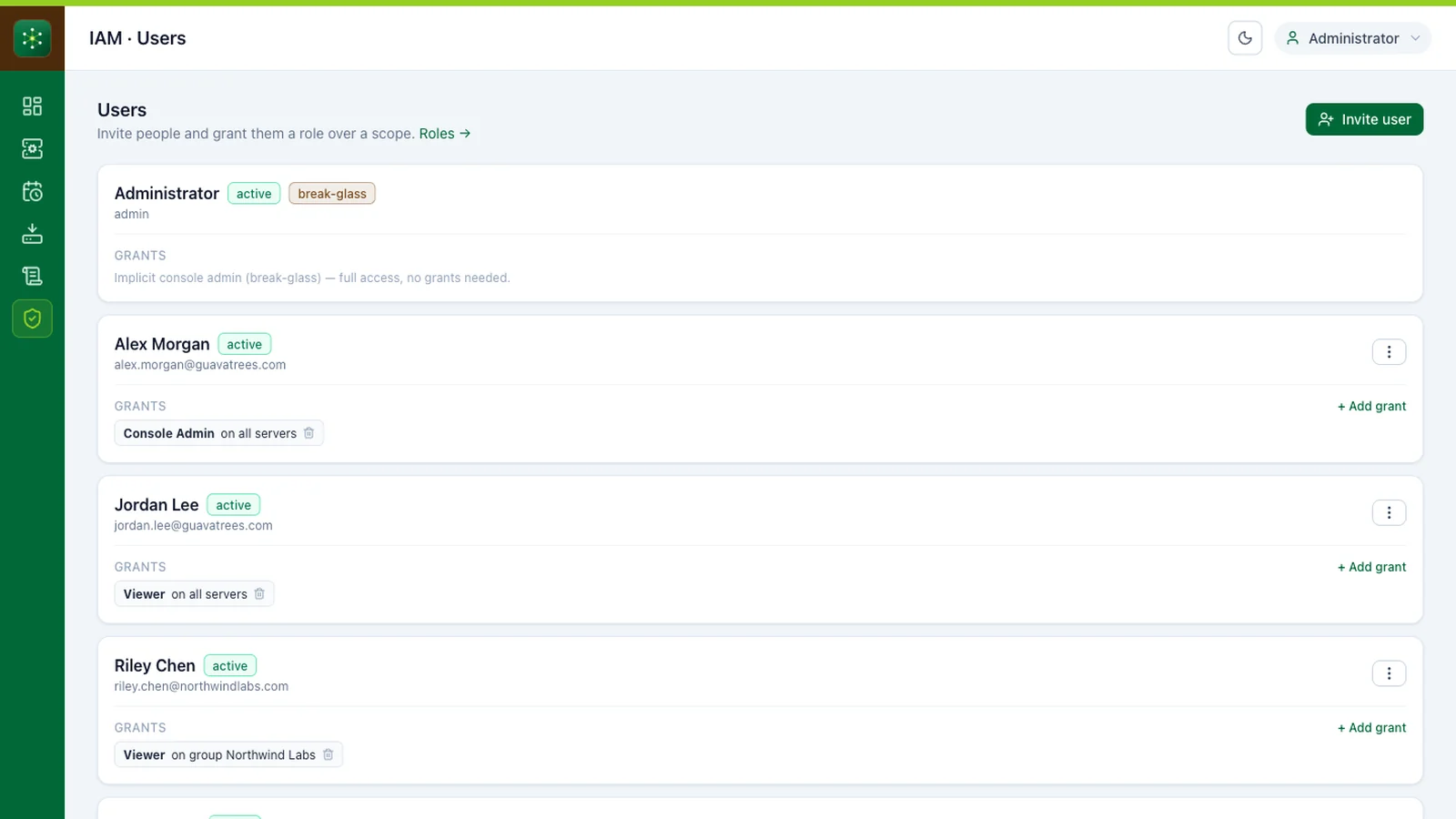The image size is (1456, 819).
Task: Open the servers icon in sidebar
Action: click(32, 148)
